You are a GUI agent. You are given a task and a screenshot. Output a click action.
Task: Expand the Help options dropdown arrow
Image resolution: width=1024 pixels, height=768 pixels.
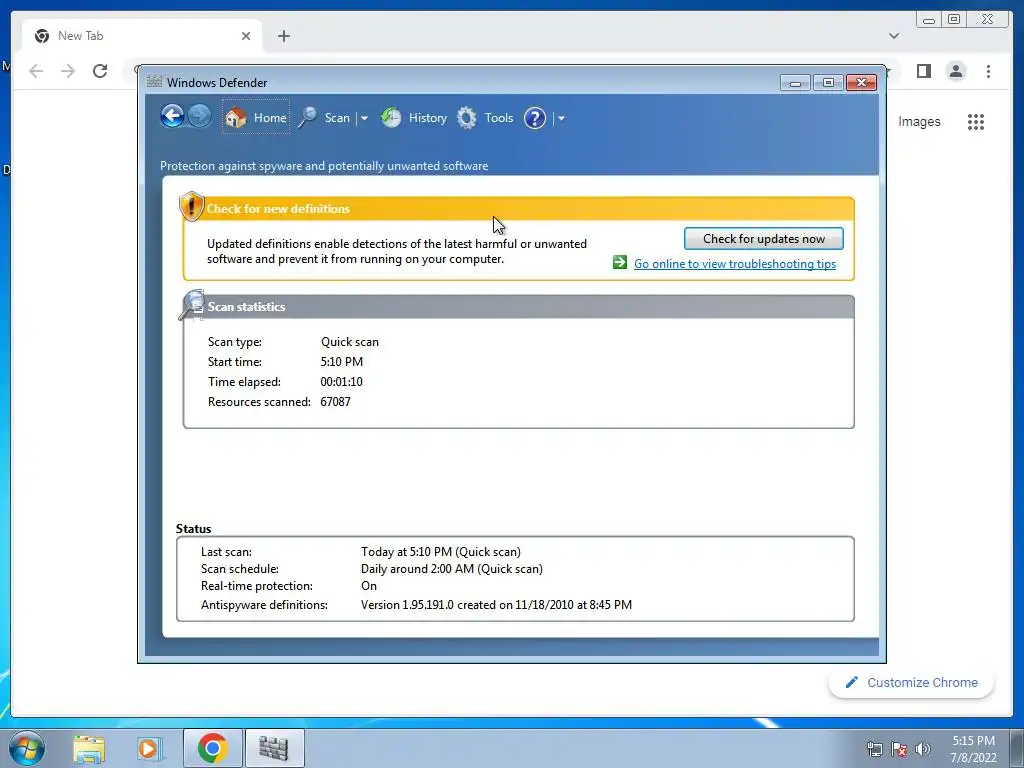point(561,119)
